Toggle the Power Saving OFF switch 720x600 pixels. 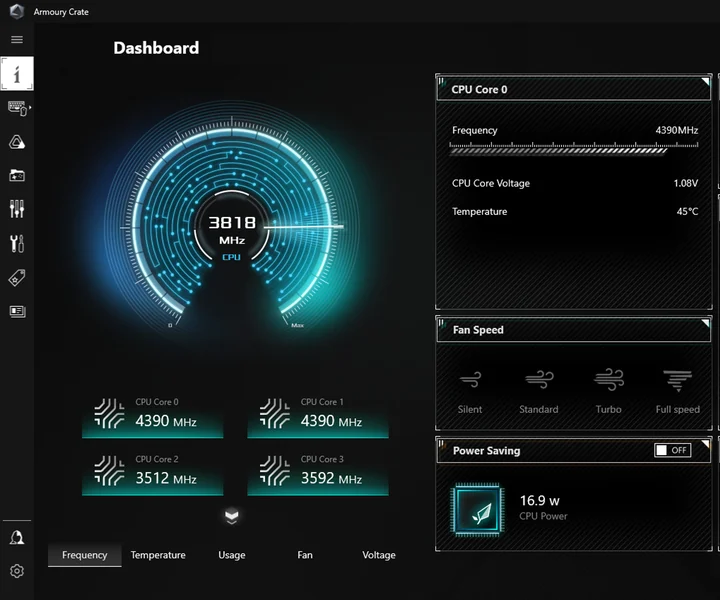point(672,450)
